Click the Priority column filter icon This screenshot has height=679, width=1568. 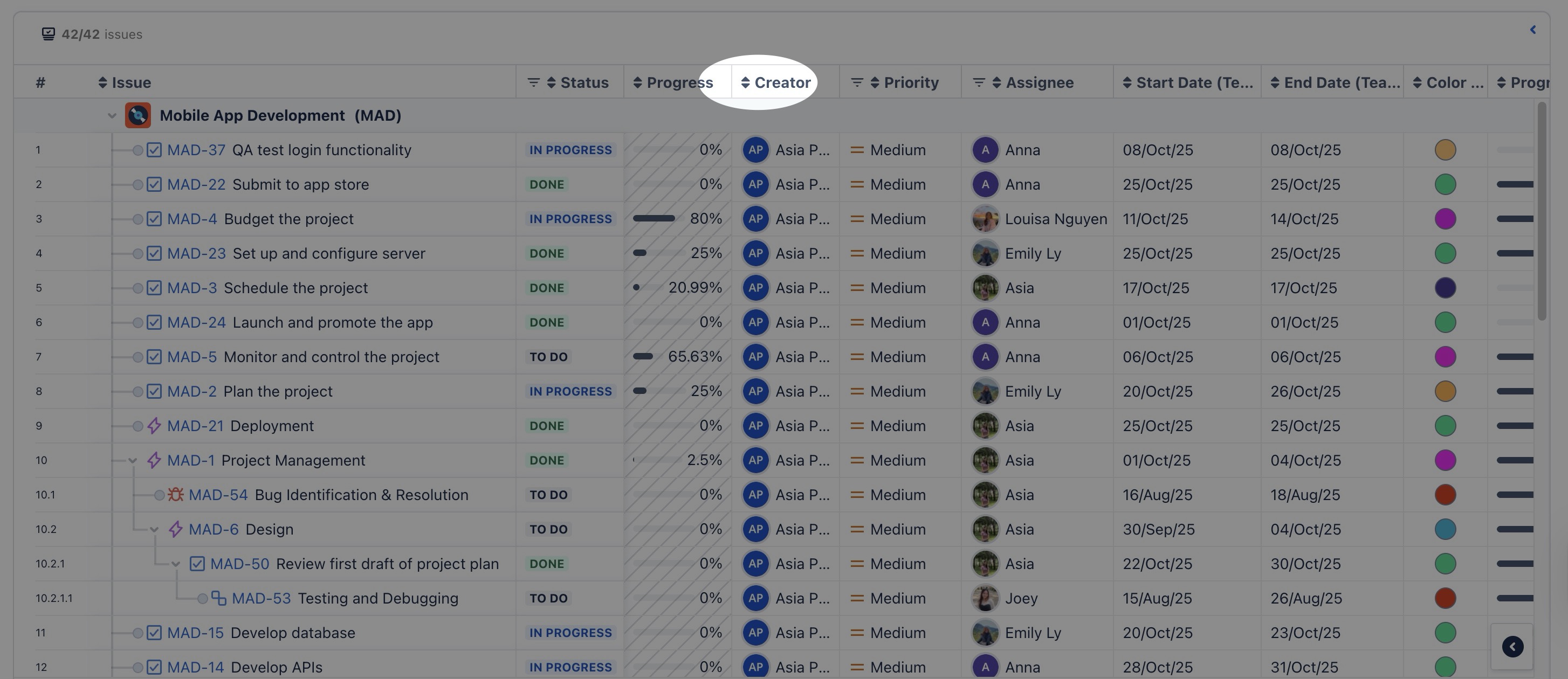coord(856,82)
